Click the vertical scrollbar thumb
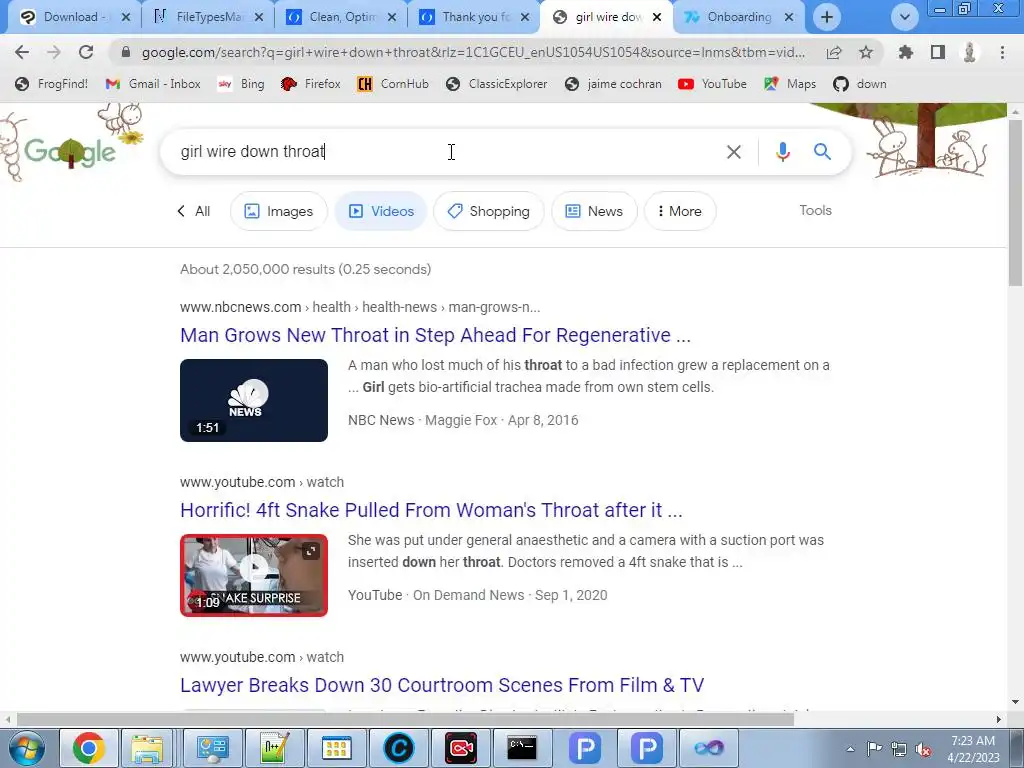Viewport: 1024px width, 768px height. (1015, 202)
